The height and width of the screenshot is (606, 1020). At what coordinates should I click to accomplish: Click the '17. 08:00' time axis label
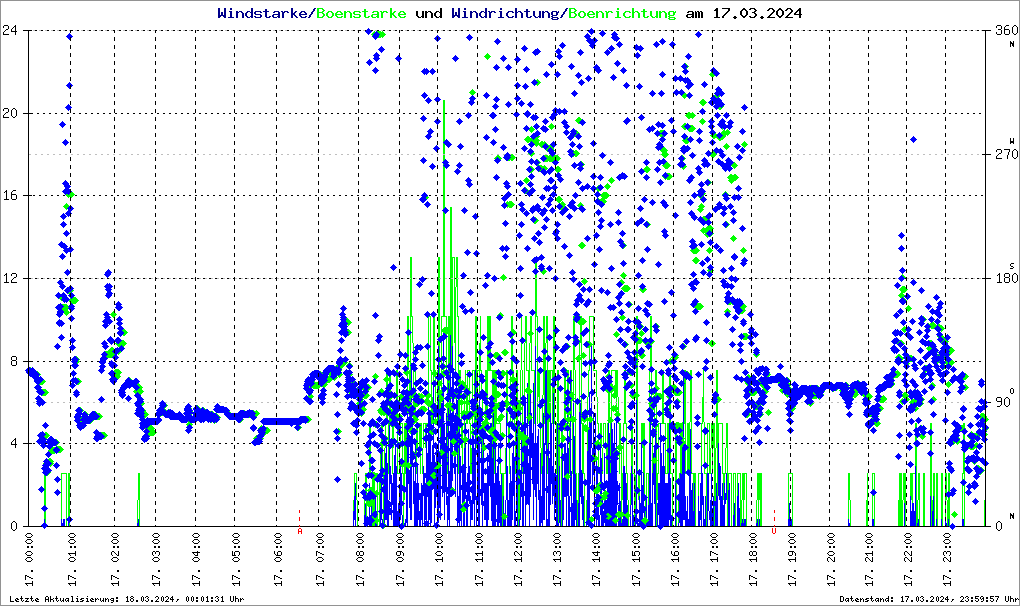pyautogui.click(x=359, y=560)
